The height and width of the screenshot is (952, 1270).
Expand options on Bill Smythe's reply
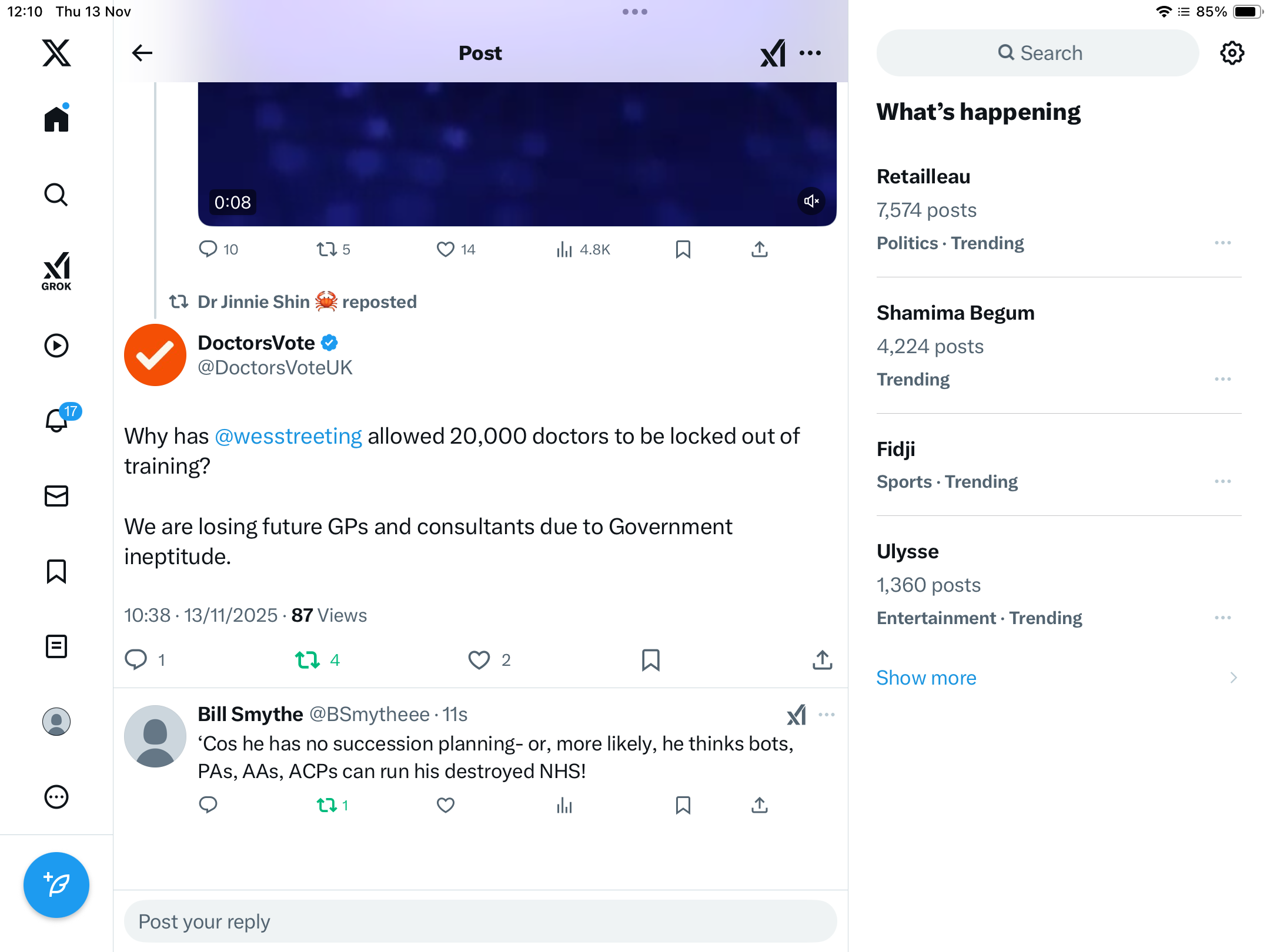[x=827, y=715]
